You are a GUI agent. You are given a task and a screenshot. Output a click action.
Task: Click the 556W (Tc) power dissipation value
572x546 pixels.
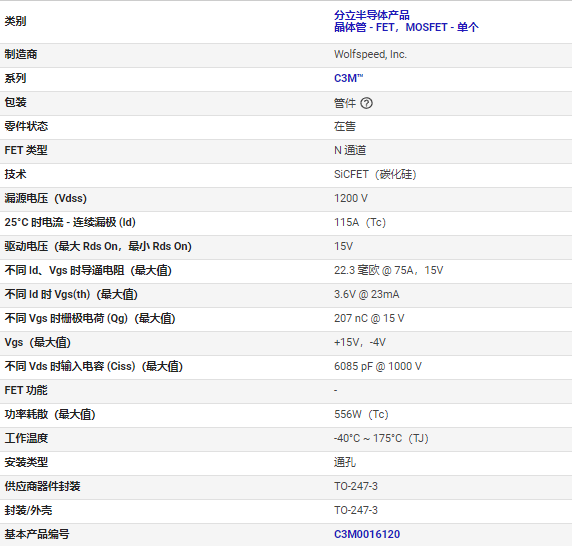[361, 414]
